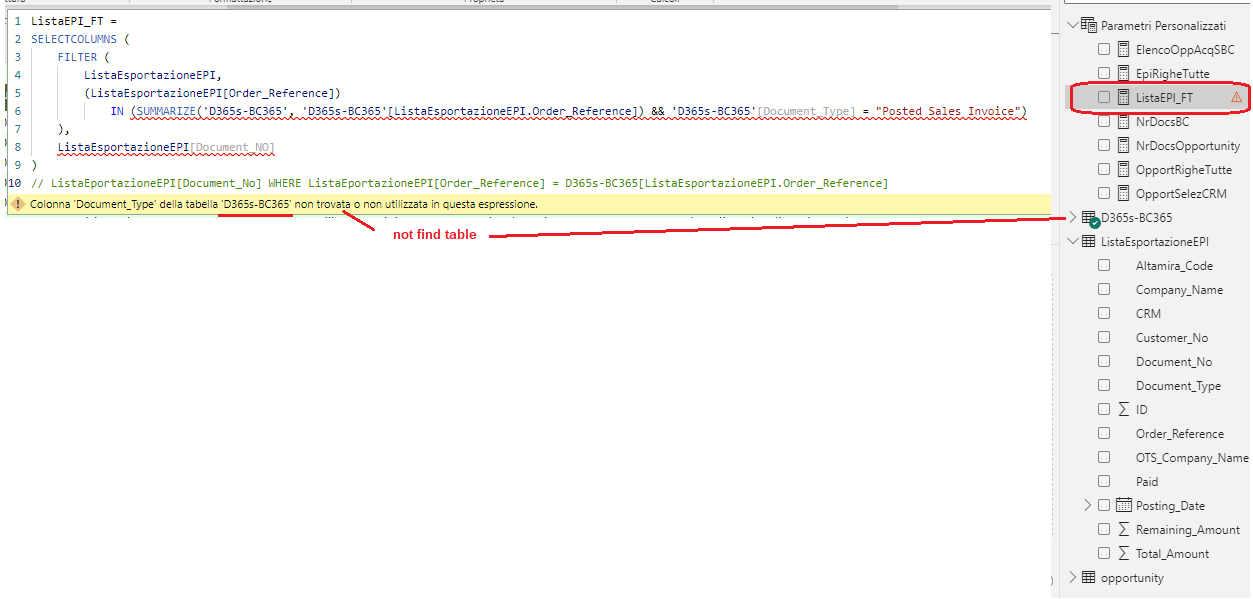Tick the Posting_Date field checkbox
This screenshot has width=1253, height=599.
1104,505
